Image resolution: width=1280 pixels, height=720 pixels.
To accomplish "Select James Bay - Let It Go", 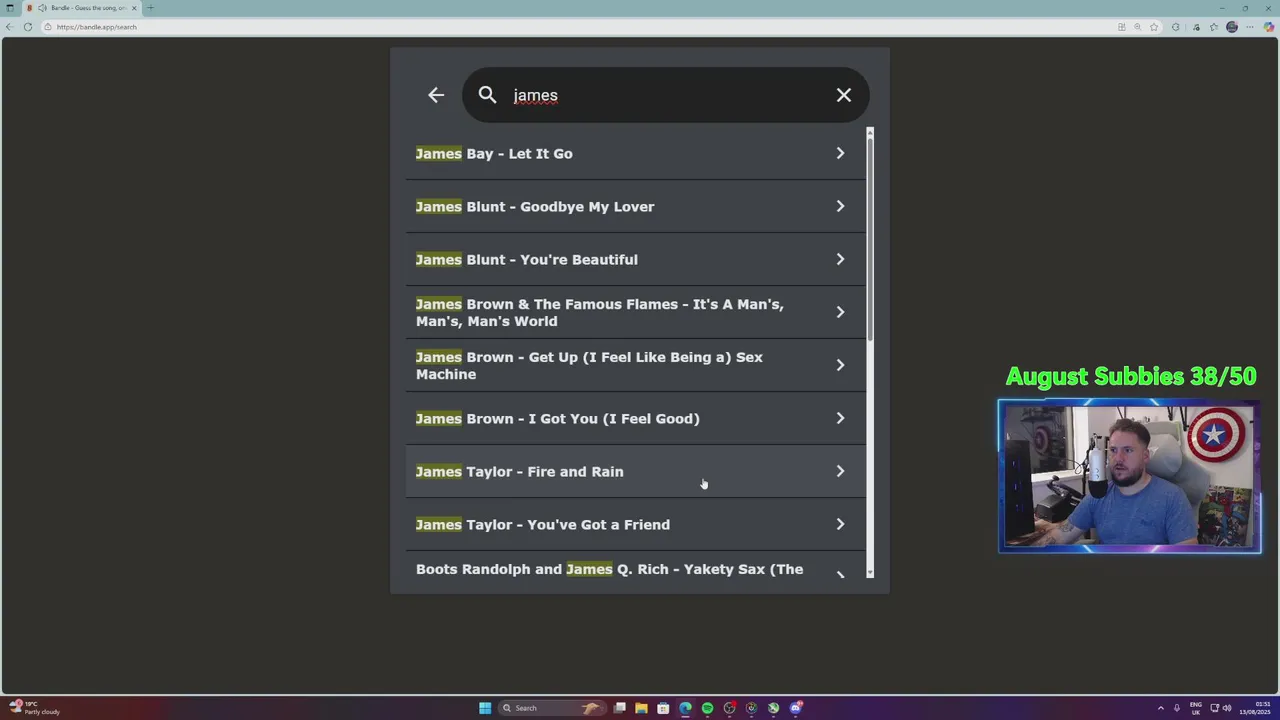I will (x=635, y=154).
